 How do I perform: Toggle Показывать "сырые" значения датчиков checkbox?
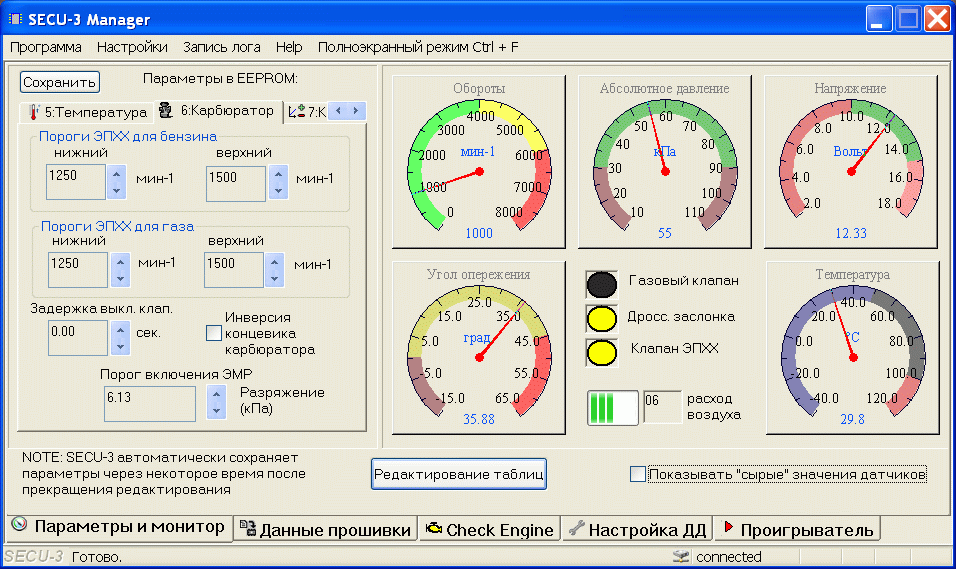pos(638,474)
